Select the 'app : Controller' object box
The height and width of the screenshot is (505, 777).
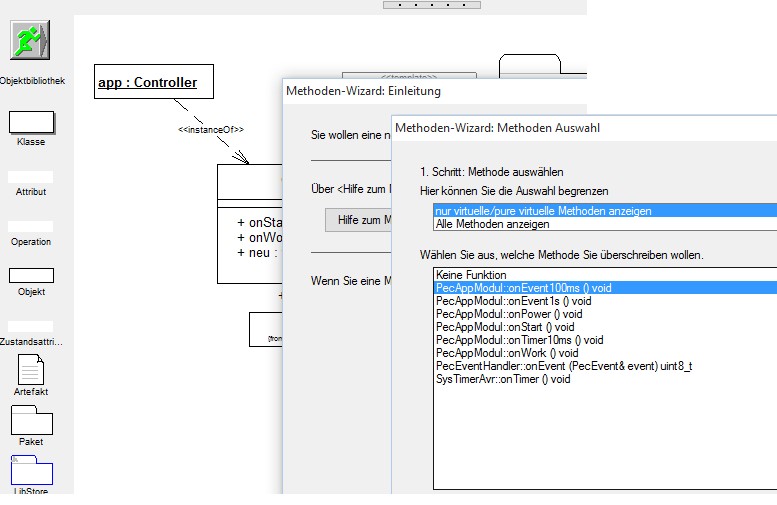[153, 83]
